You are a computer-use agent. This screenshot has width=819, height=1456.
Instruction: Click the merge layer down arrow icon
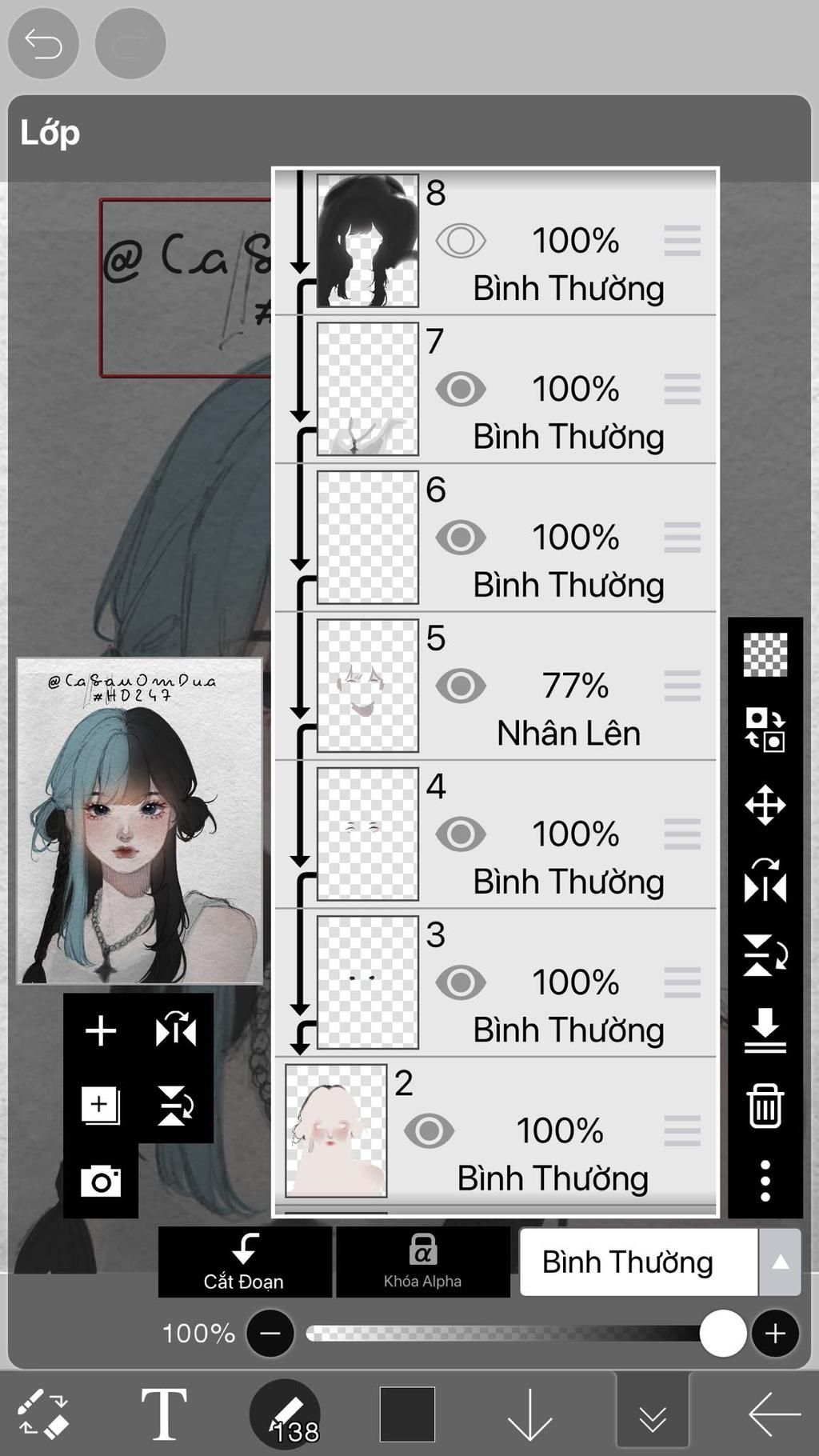tap(765, 1031)
